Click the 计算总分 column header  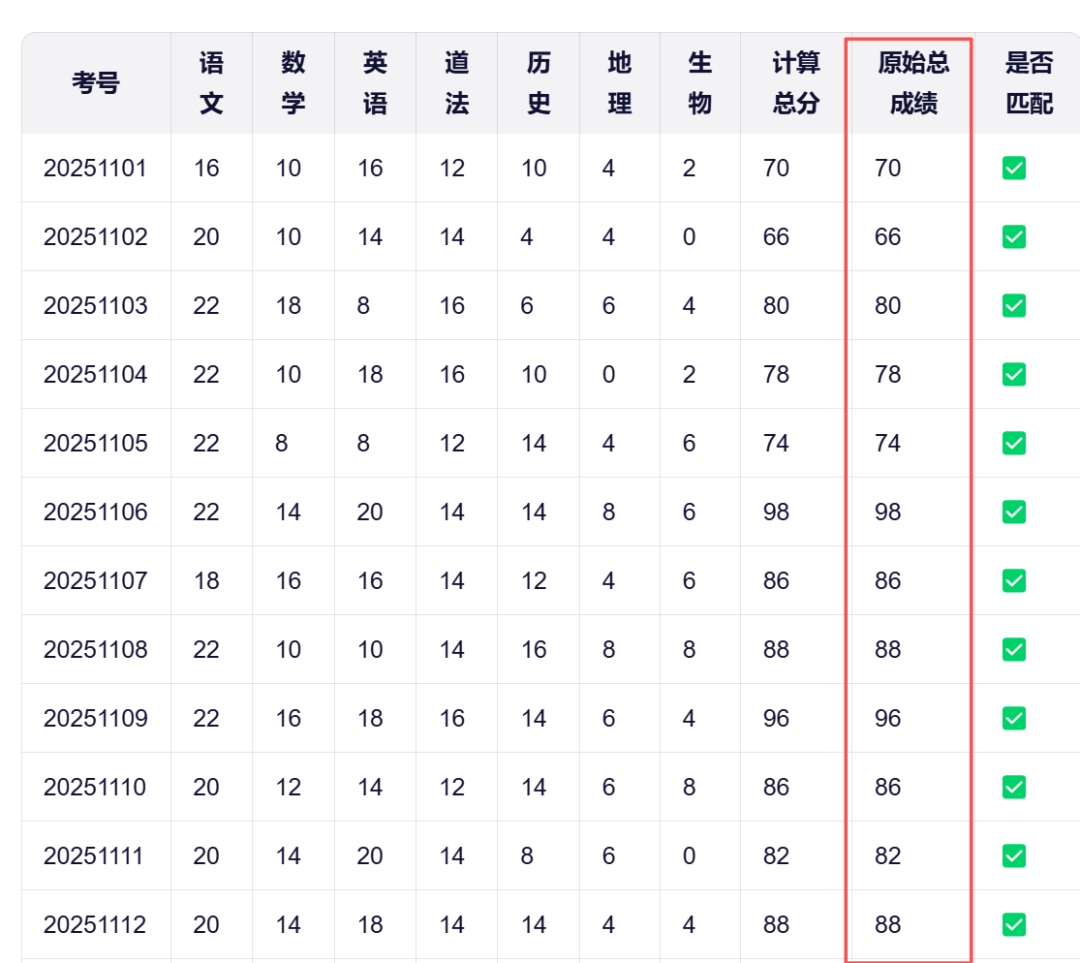(796, 83)
